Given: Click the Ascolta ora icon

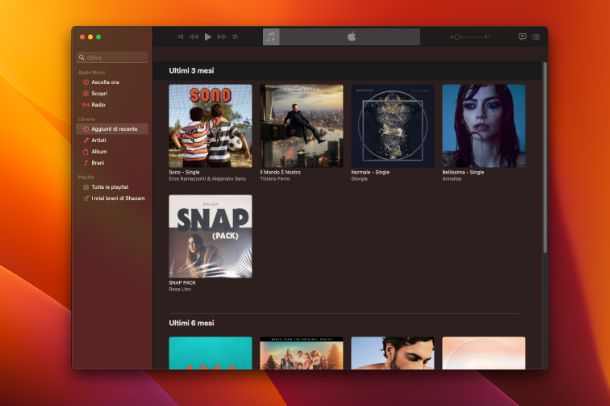Looking at the screenshot, I should pyautogui.click(x=86, y=82).
